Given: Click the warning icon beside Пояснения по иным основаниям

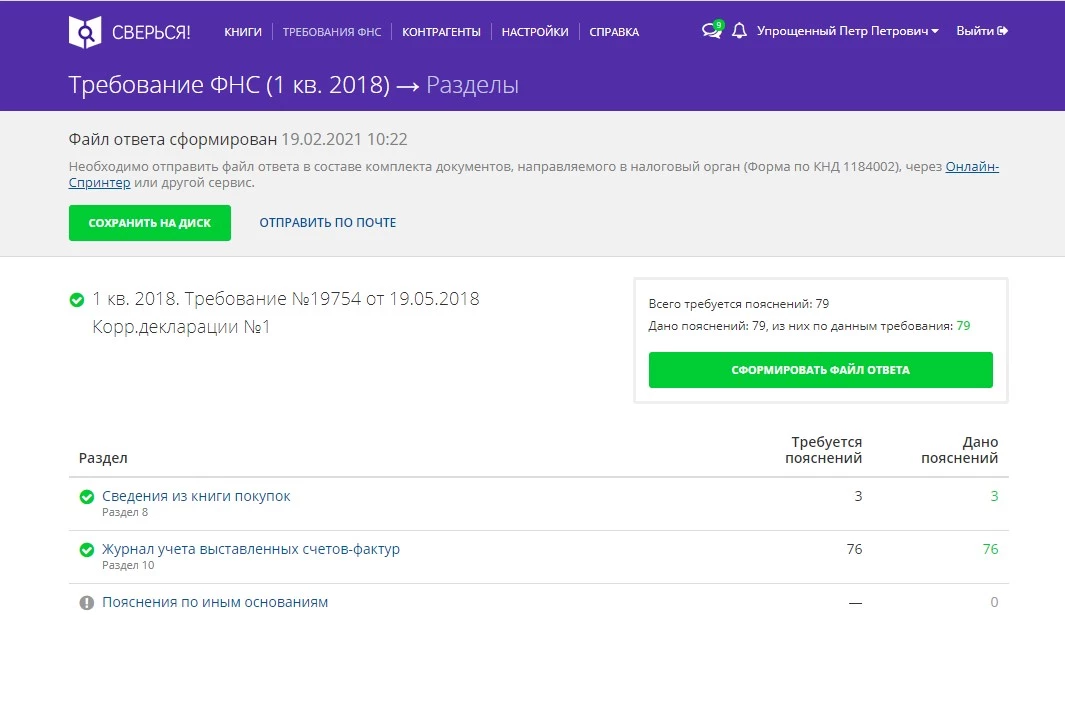Looking at the screenshot, I should click(87, 603).
